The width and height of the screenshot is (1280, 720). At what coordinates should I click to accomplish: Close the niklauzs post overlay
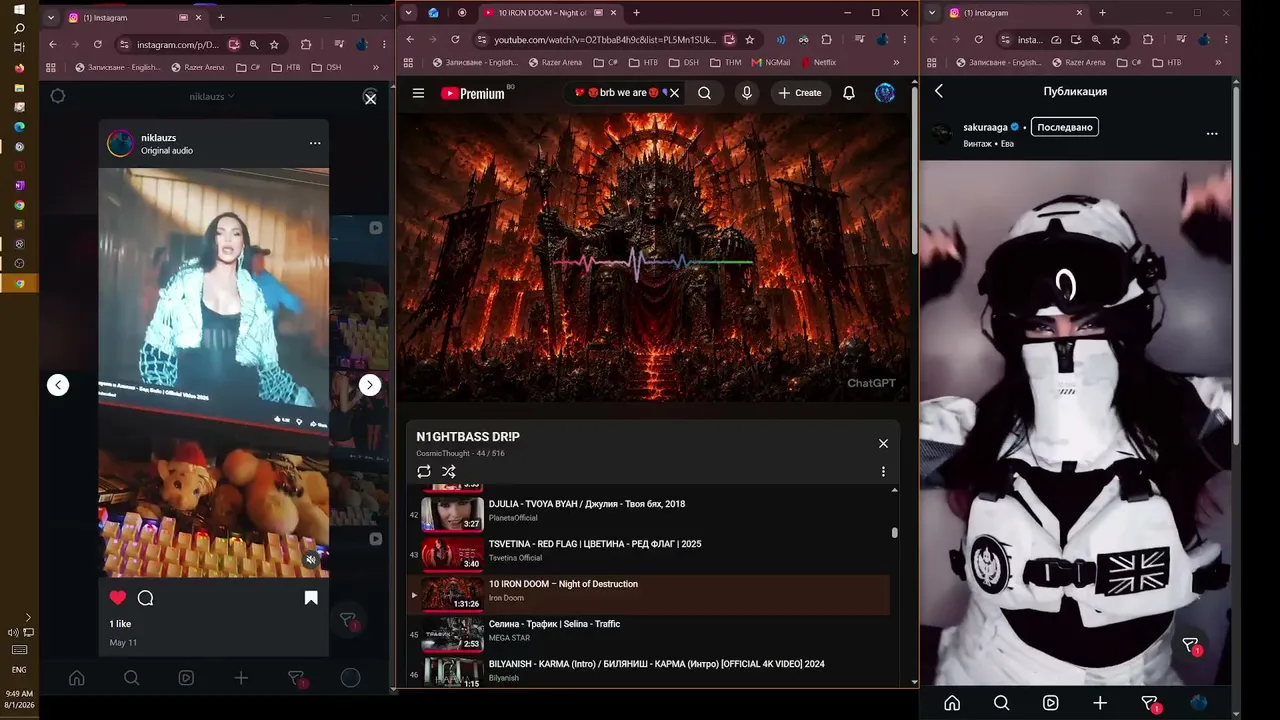pyautogui.click(x=370, y=98)
